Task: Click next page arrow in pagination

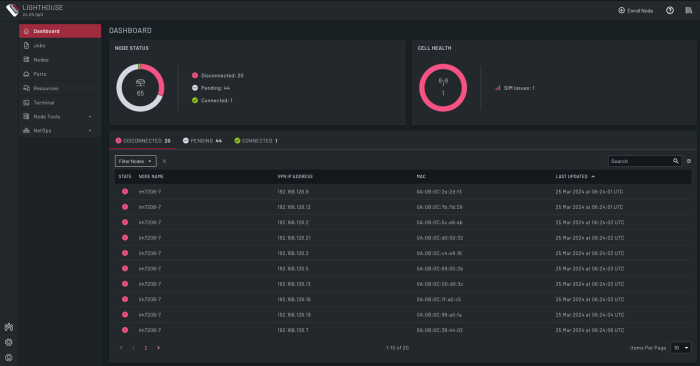Action: 158,348
